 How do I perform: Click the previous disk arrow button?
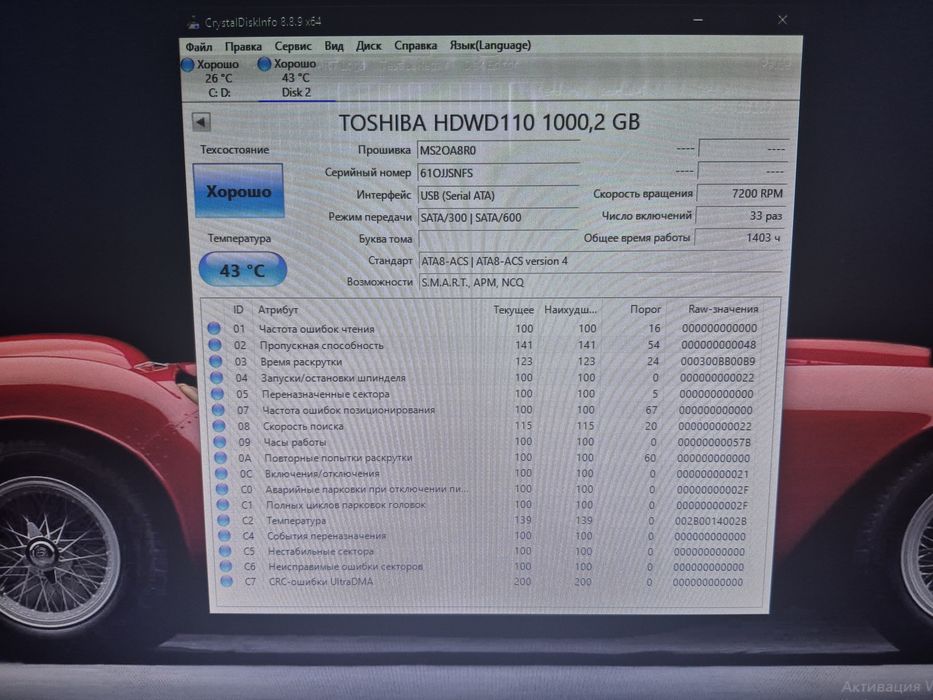(x=201, y=122)
